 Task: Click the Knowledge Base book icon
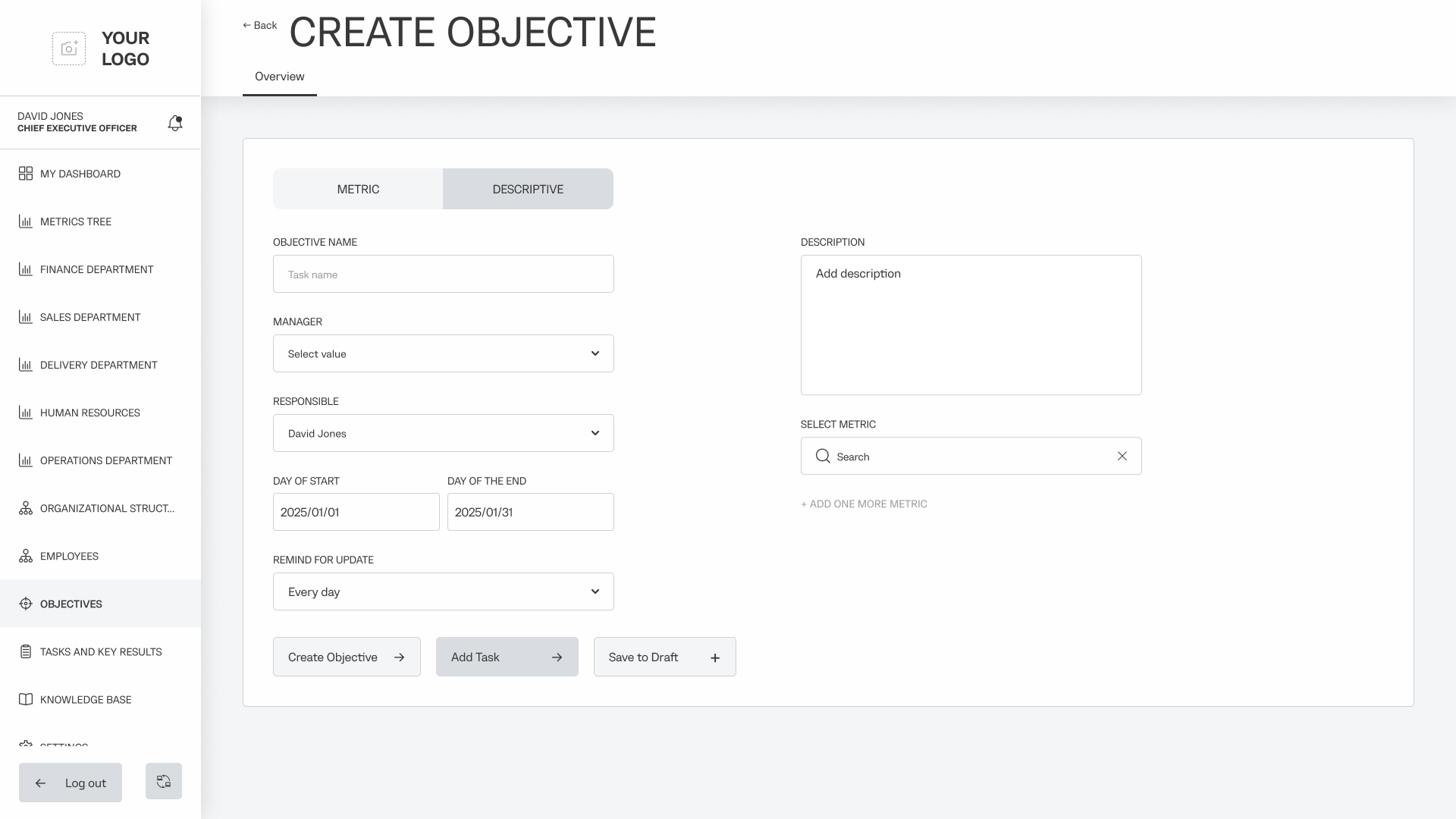click(26, 699)
